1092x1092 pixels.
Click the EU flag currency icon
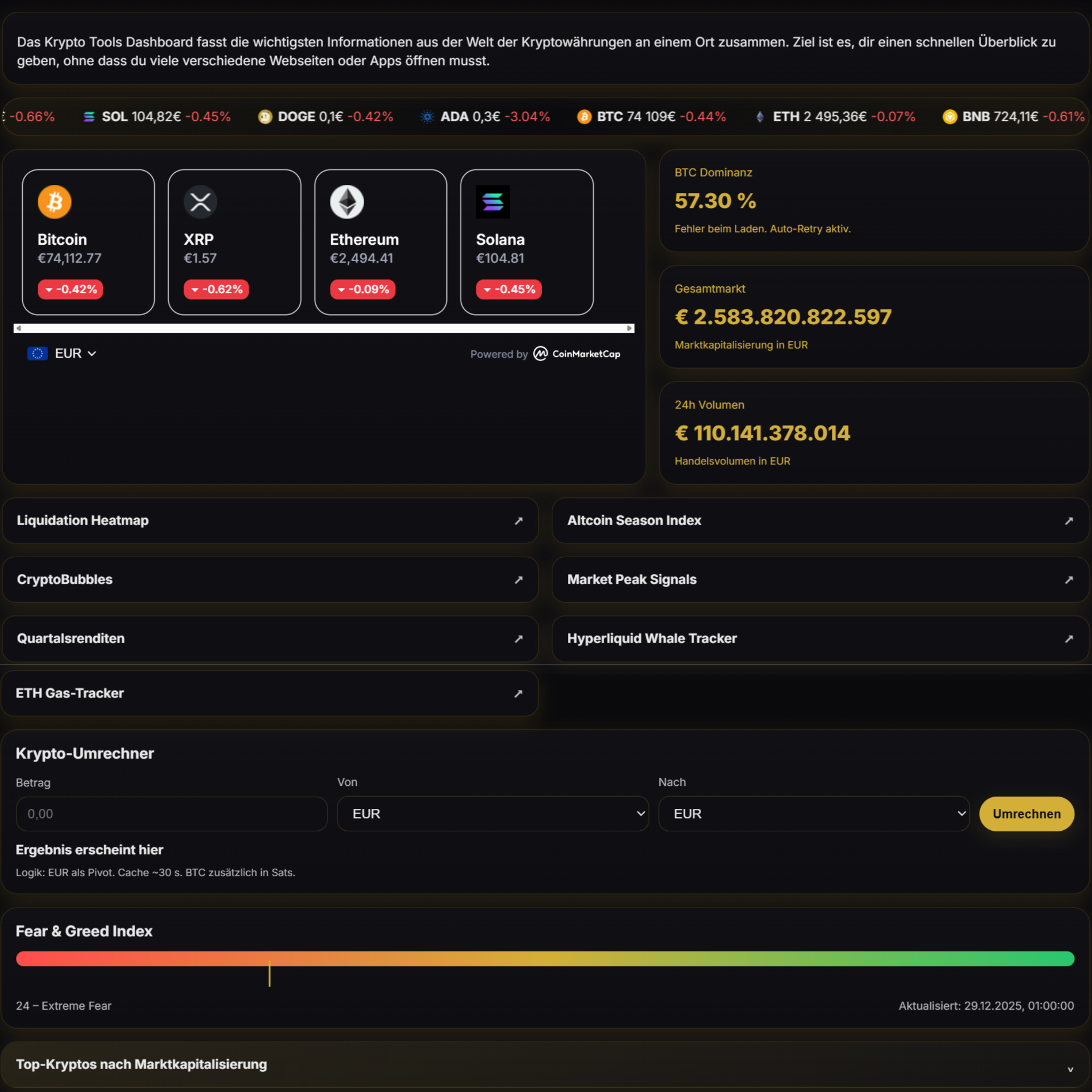[37, 354]
